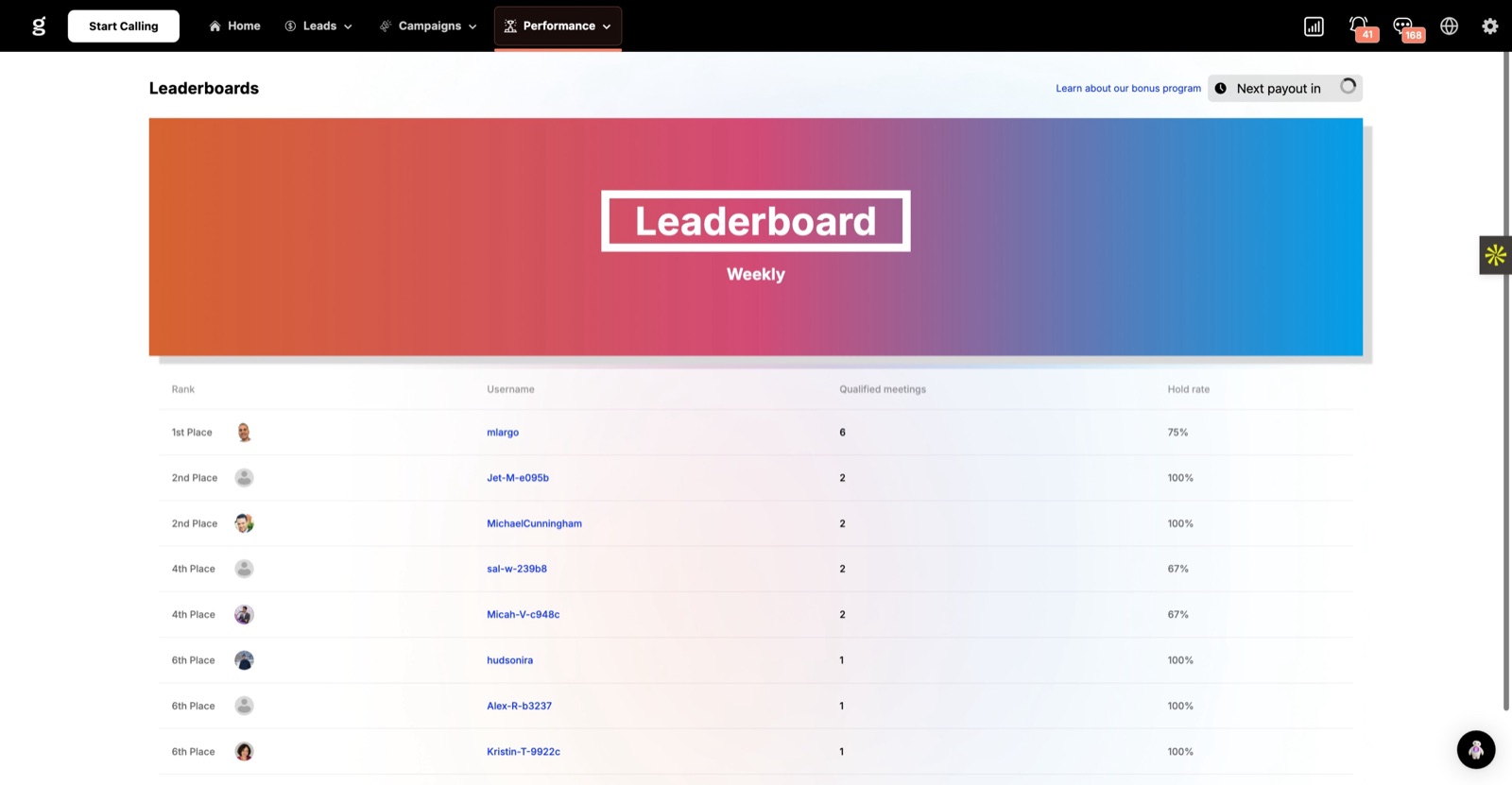
Task: Click the clock icon beside Next payout
Action: 1221,88
